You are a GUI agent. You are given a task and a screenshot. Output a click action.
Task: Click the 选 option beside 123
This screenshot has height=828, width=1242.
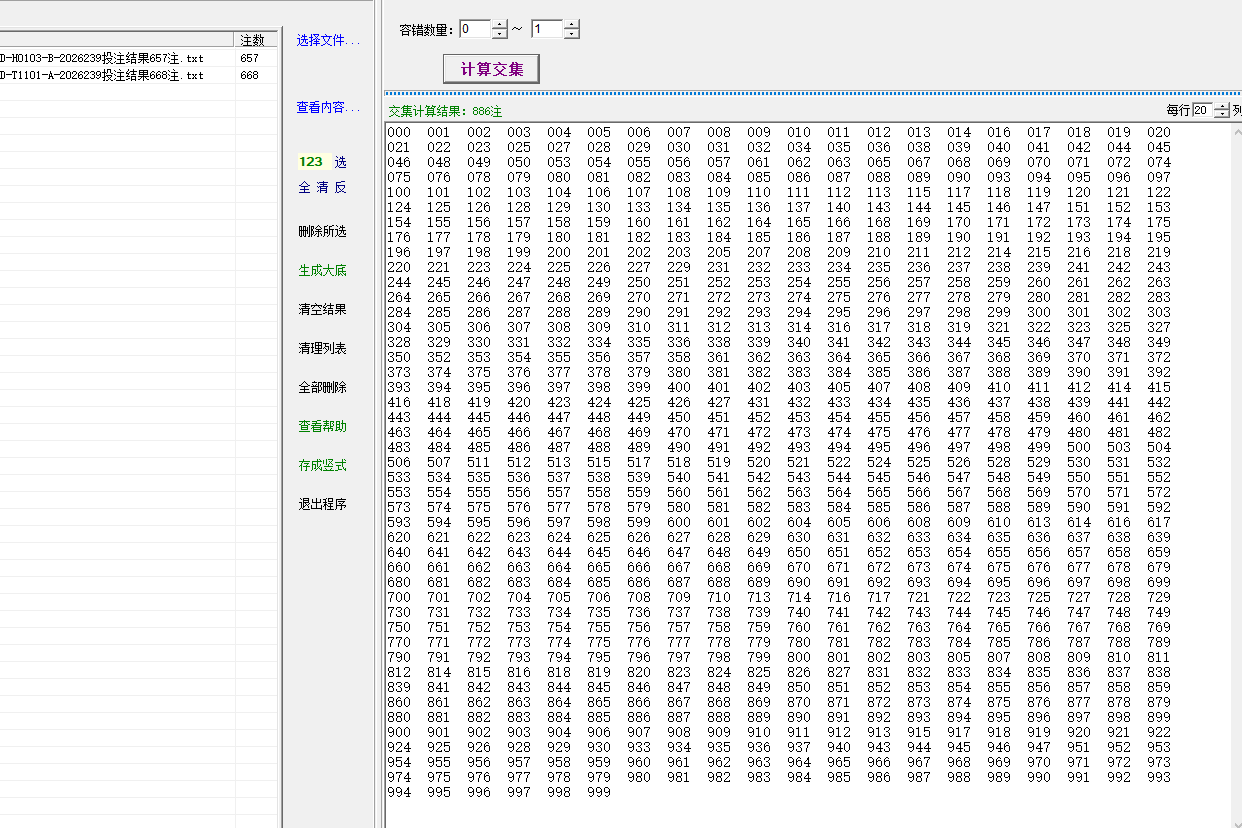coord(341,162)
